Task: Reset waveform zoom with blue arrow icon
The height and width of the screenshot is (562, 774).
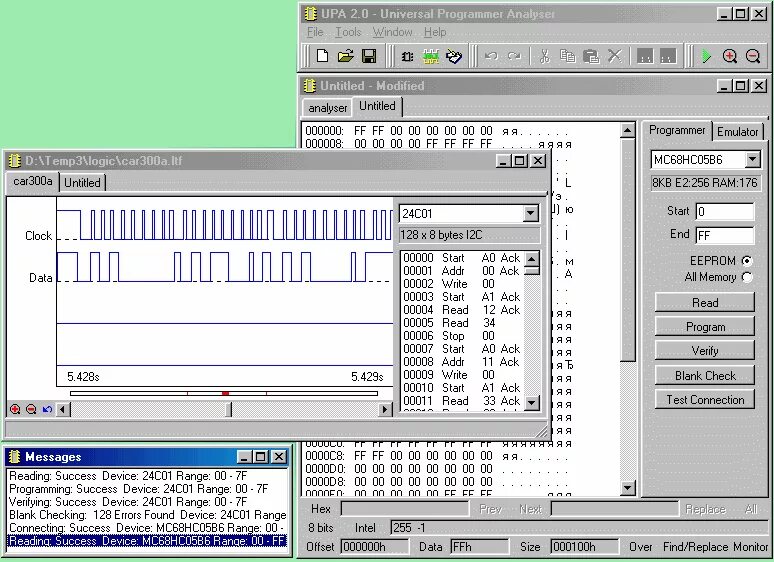Action: pos(47,409)
